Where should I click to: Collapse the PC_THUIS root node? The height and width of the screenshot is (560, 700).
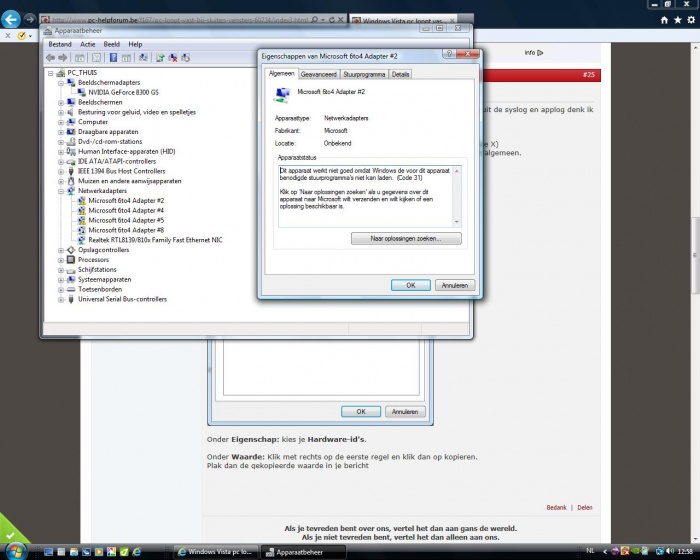[x=50, y=73]
